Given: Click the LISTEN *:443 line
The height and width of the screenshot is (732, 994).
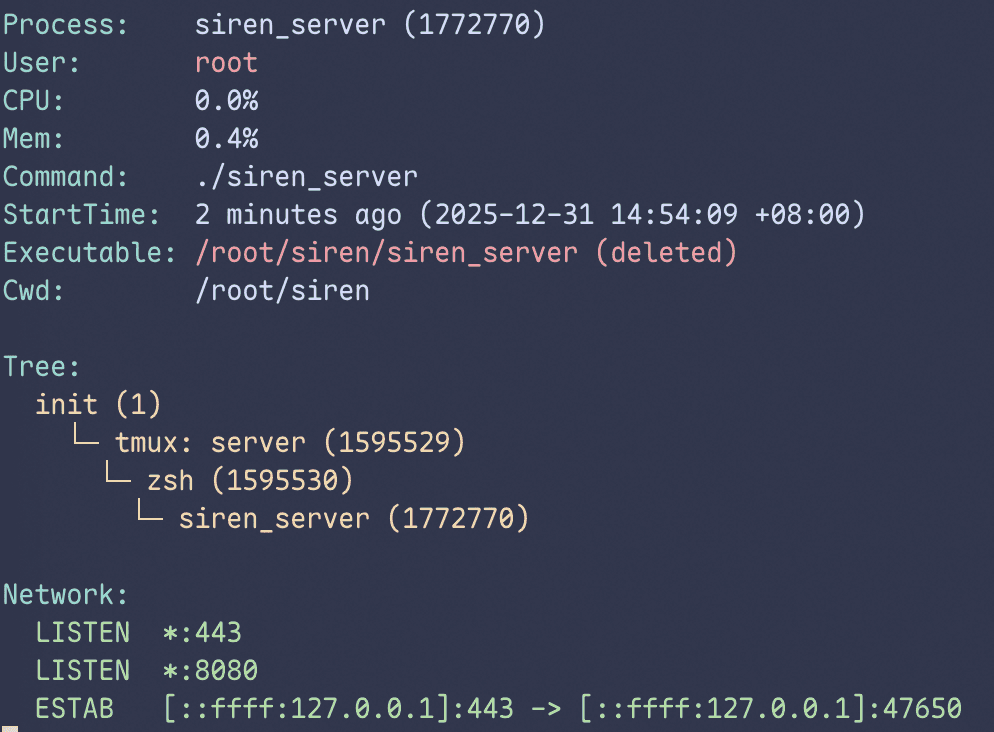Looking at the screenshot, I should click(138, 632).
